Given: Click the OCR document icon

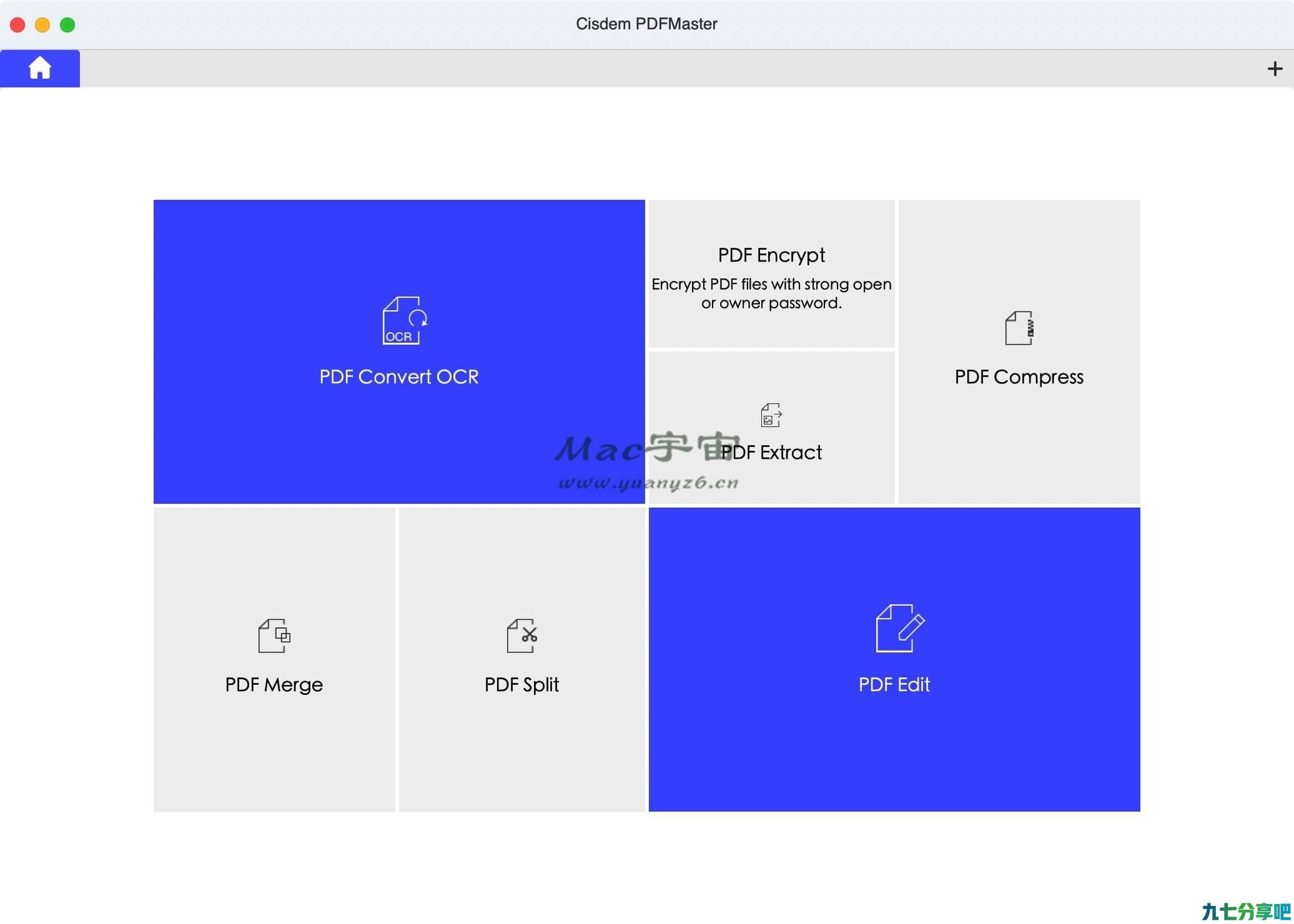Looking at the screenshot, I should pyautogui.click(x=405, y=320).
